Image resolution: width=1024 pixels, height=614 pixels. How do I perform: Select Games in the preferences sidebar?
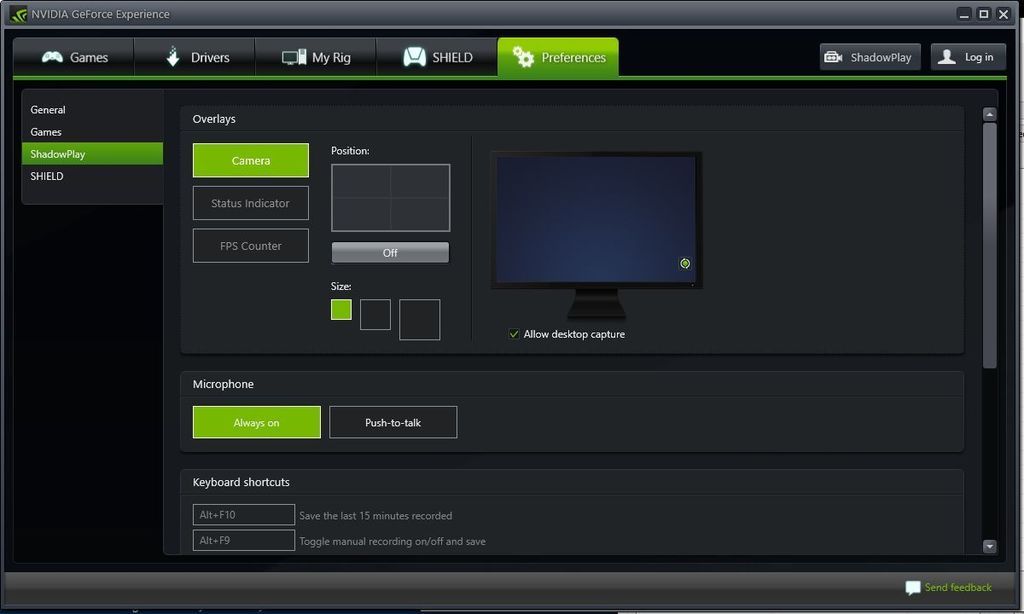[x=92, y=132]
